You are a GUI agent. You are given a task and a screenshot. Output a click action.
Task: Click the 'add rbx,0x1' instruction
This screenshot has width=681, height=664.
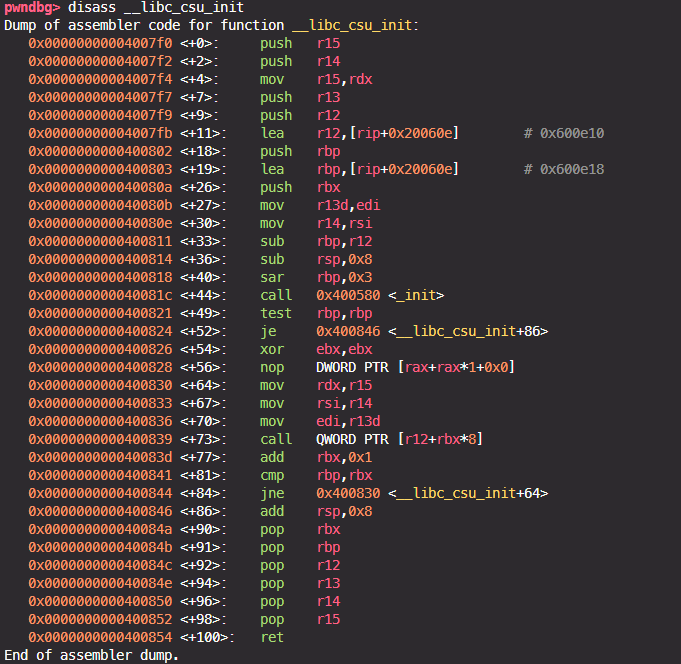click(316, 457)
